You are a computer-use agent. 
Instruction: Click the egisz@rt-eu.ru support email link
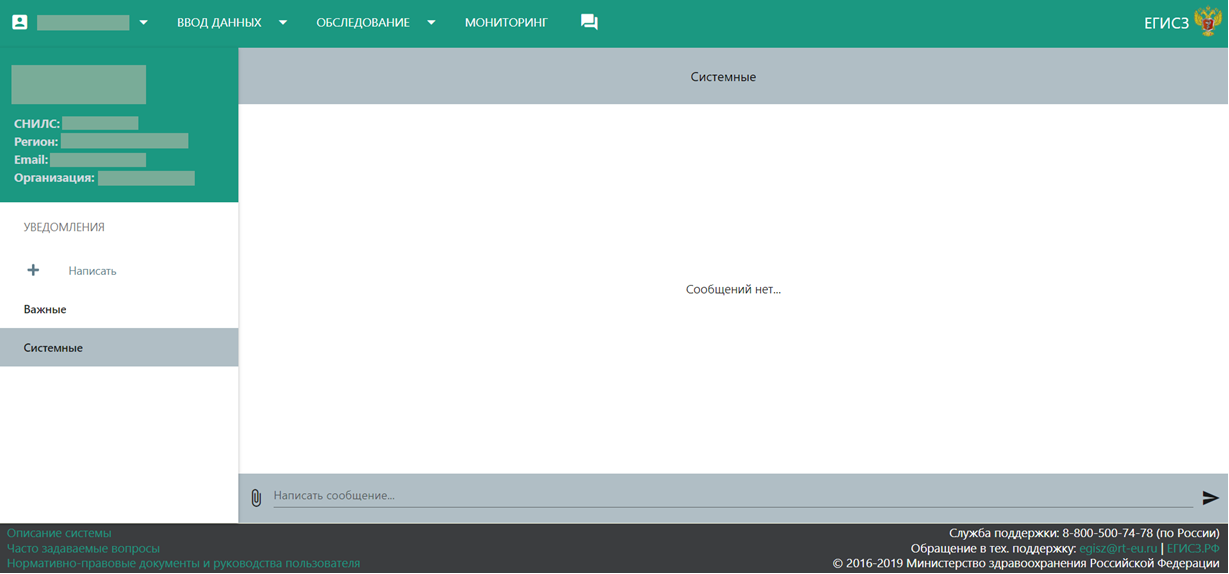[1118, 548]
